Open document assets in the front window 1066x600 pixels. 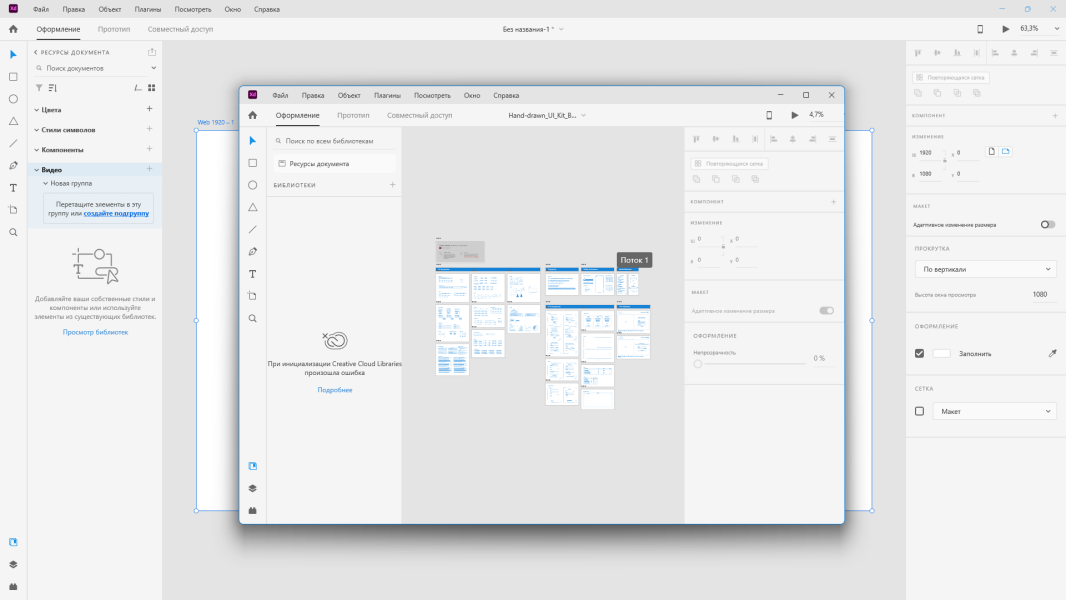pos(334,164)
